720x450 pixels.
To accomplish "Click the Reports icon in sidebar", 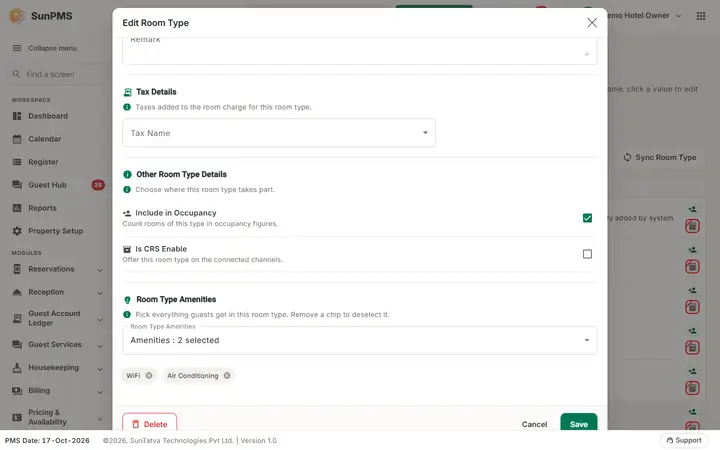I will (17, 208).
